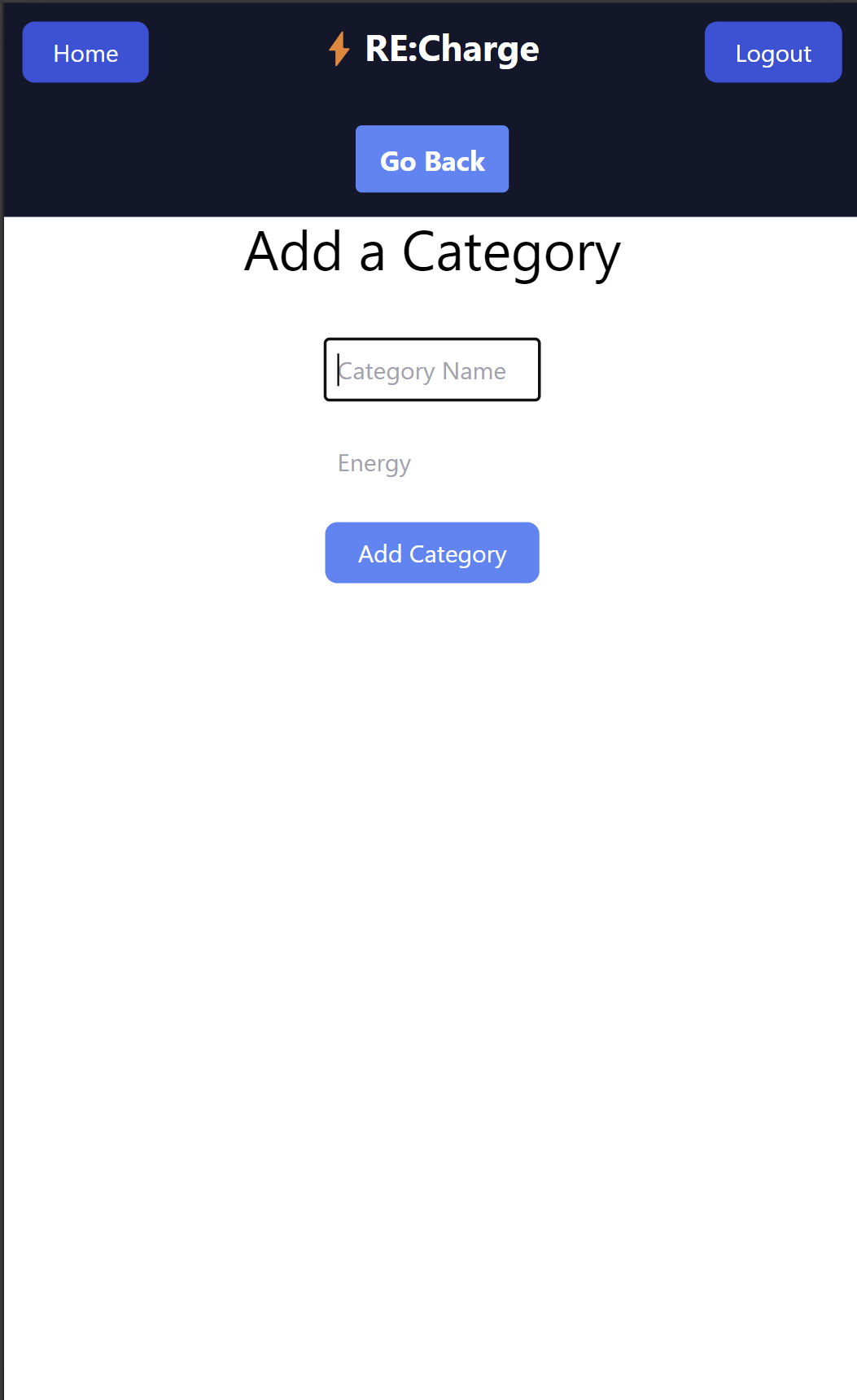Select the Home button in the header
The width and height of the screenshot is (857, 1400).
pos(85,52)
